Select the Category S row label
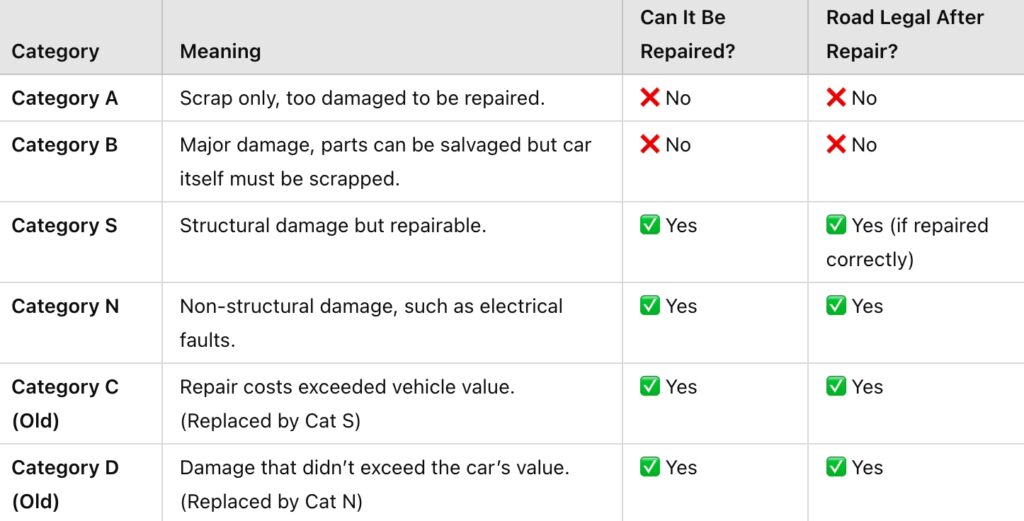 click(x=64, y=226)
